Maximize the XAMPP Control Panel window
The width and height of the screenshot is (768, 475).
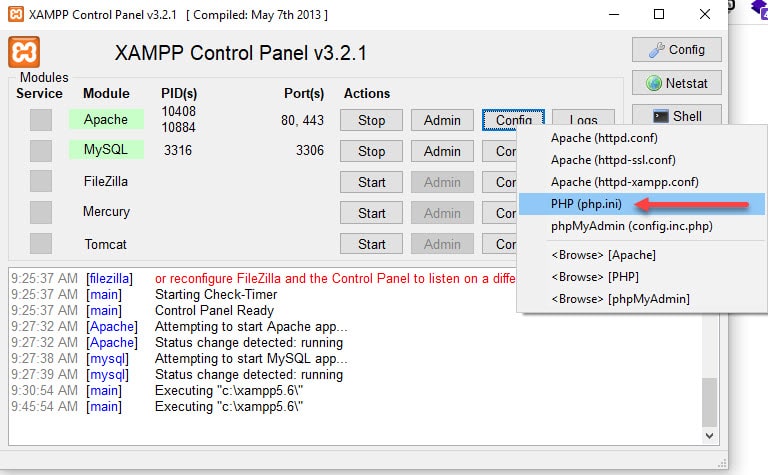pos(659,14)
